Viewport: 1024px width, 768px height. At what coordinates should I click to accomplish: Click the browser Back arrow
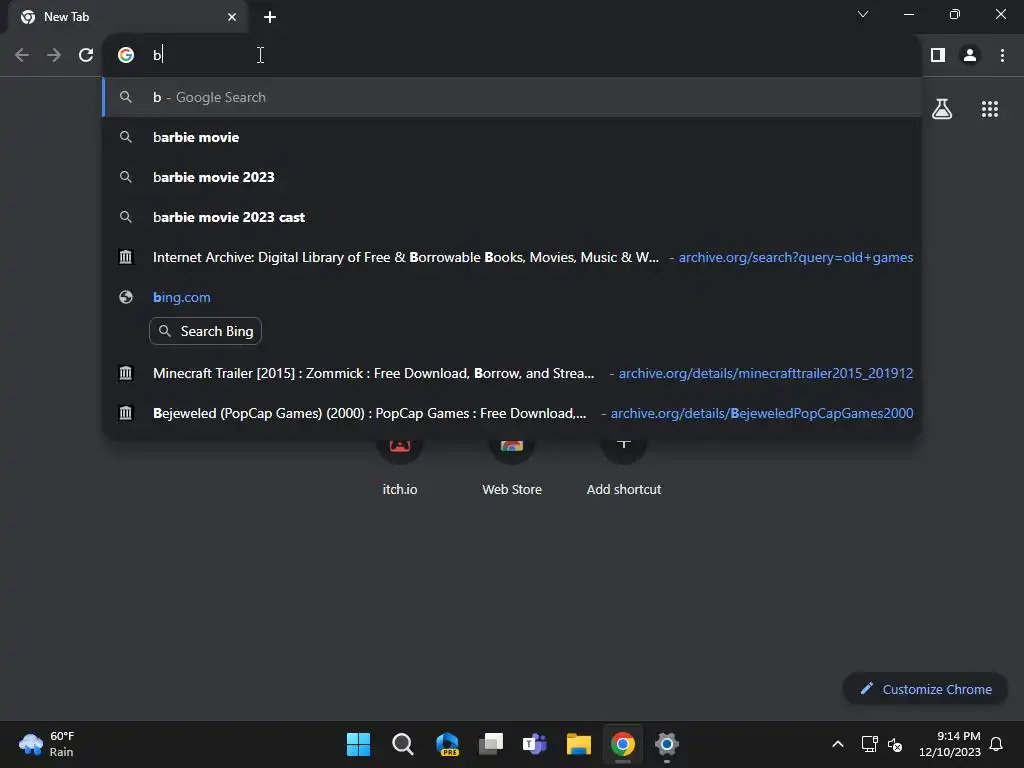(x=22, y=55)
